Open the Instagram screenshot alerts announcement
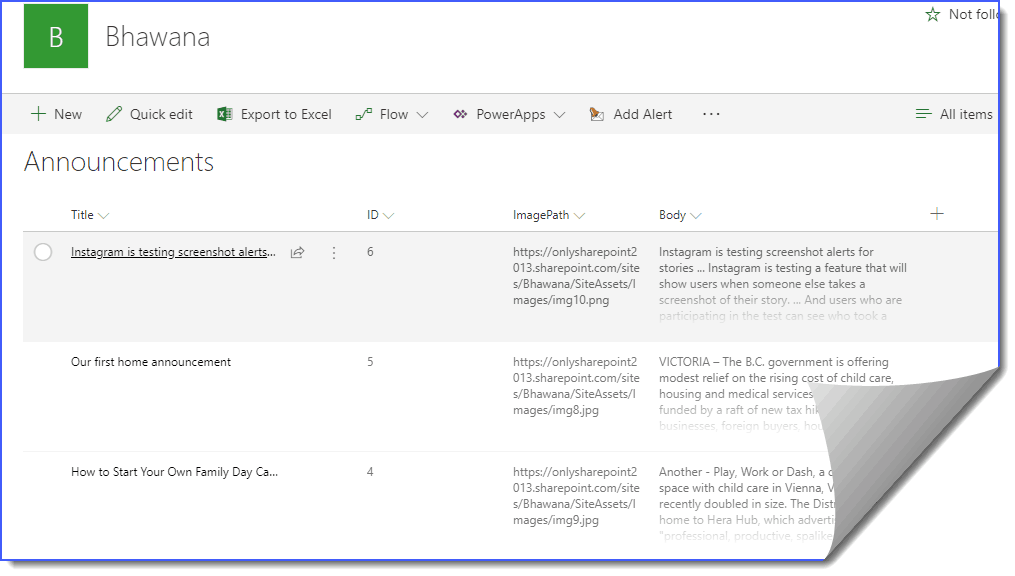Screen dimensions: 1015x576 tap(171, 252)
